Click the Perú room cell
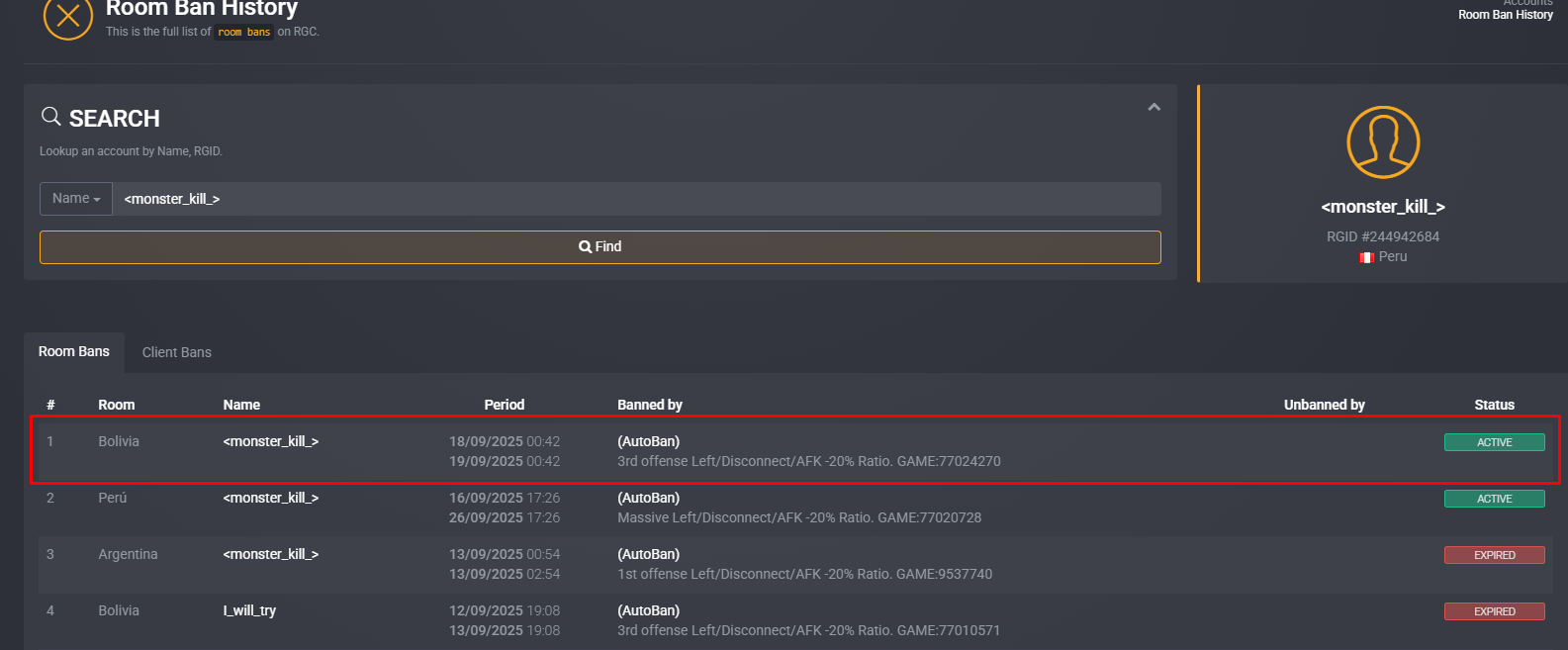The width and height of the screenshot is (1568, 650). tap(113, 498)
